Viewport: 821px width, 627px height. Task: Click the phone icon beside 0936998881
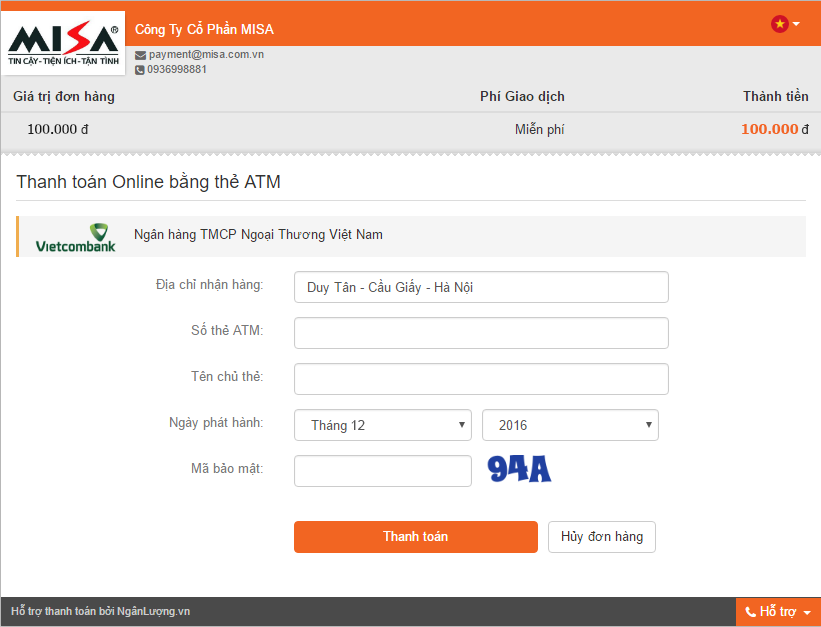(140, 70)
